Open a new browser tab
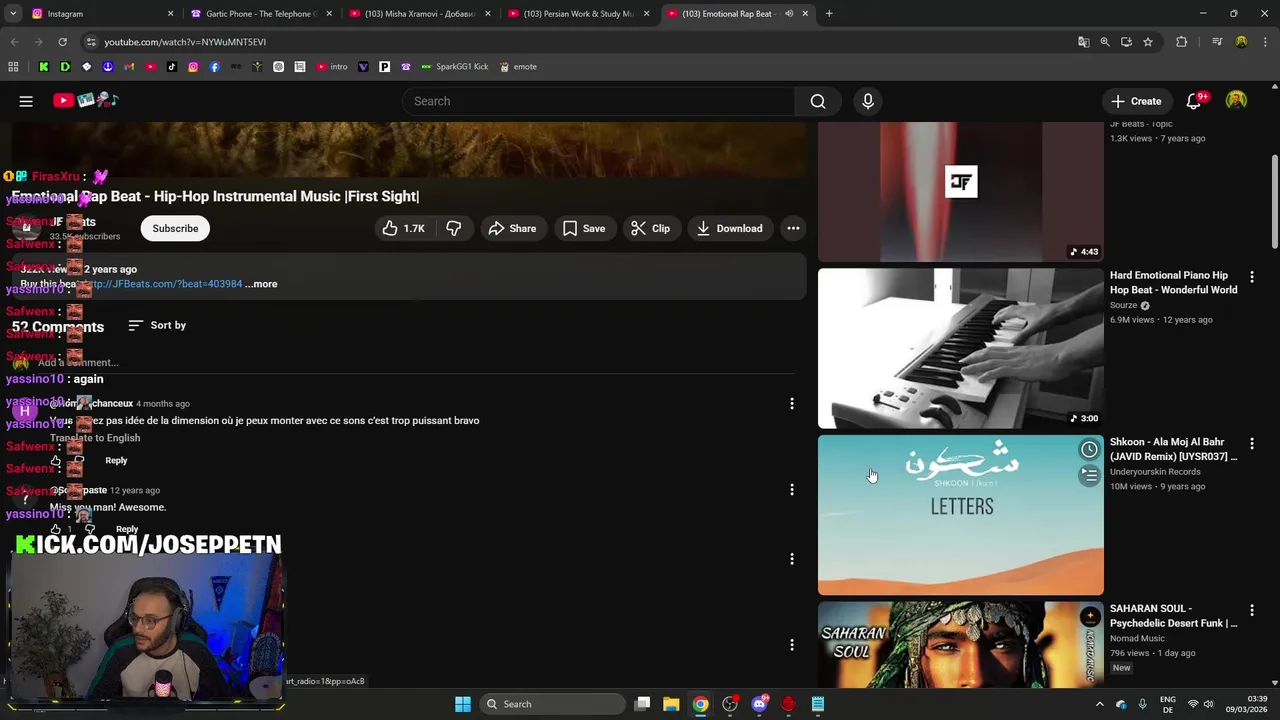1280x720 pixels. pyautogui.click(x=829, y=14)
